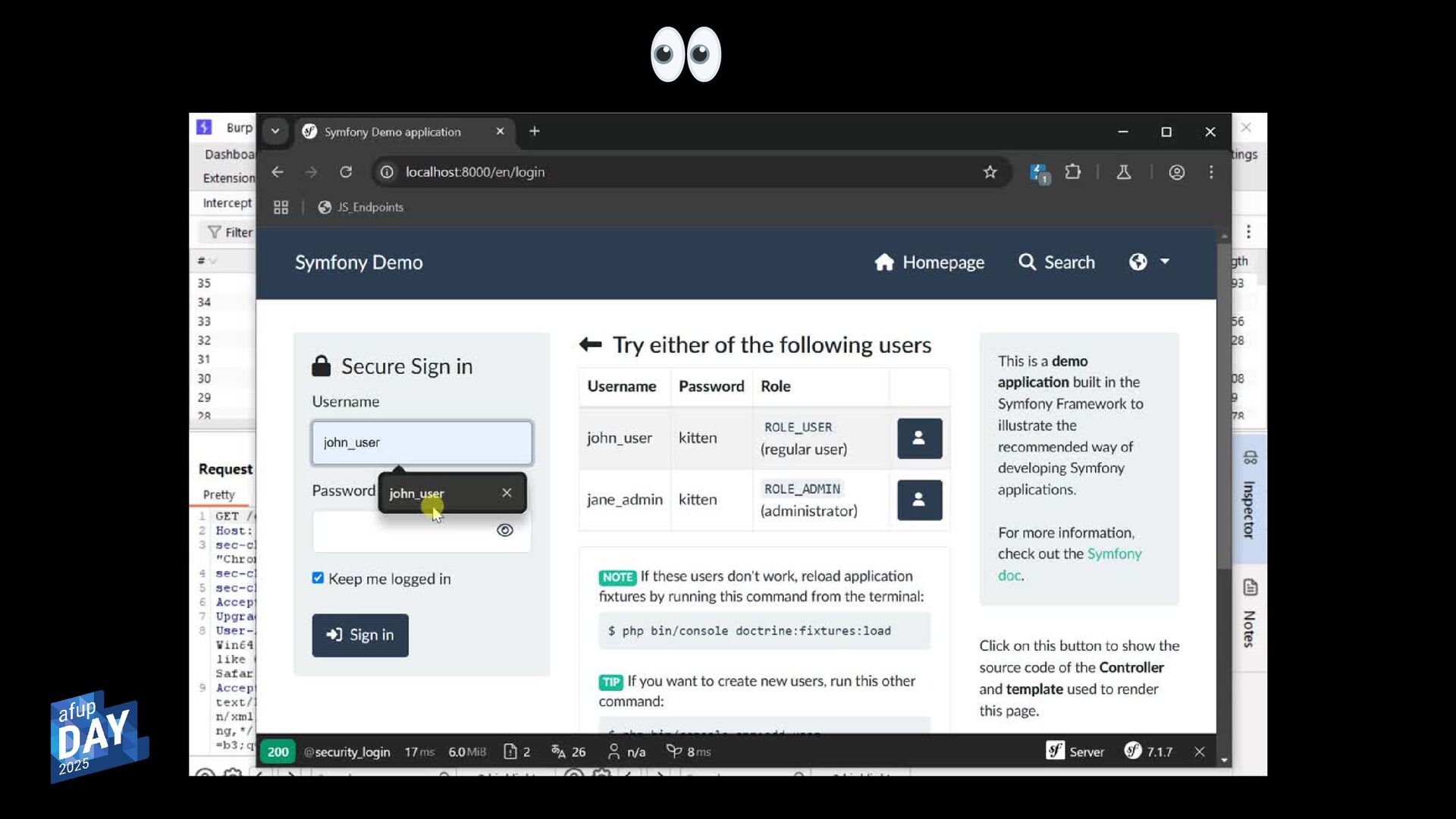
Task: Dismiss the john_user suggestion popup
Action: [507, 493]
